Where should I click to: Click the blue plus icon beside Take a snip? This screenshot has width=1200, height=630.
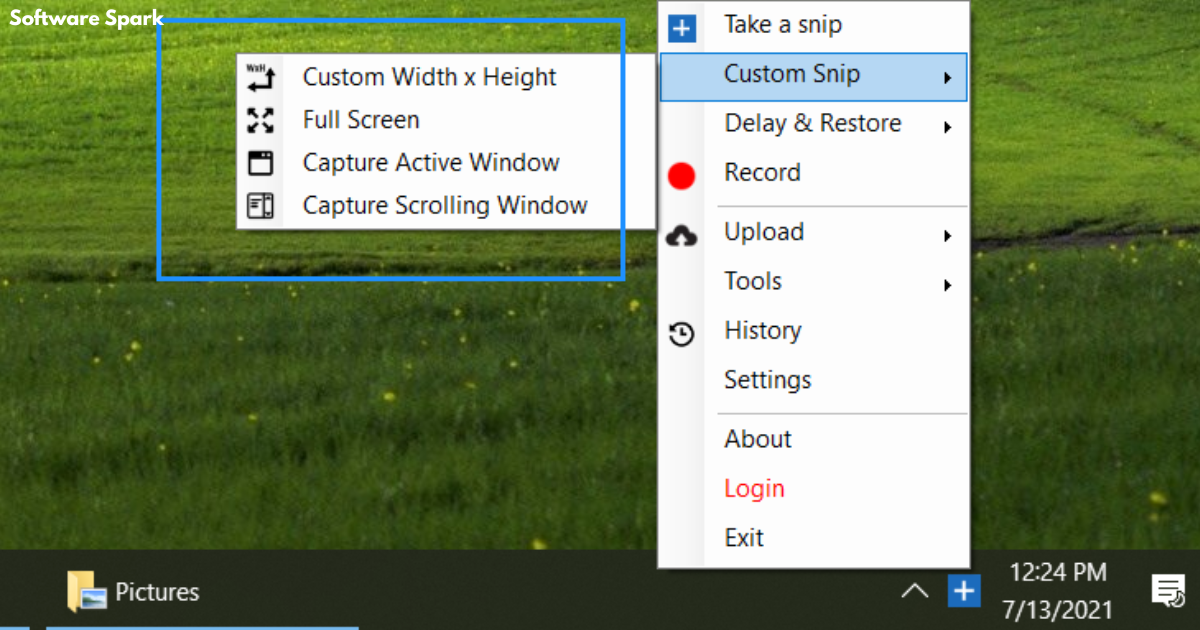point(681,28)
